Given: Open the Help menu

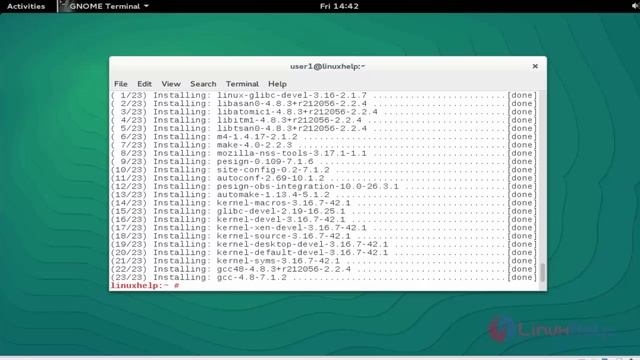Looking at the screenshot, I should click(x=277, y=84).
